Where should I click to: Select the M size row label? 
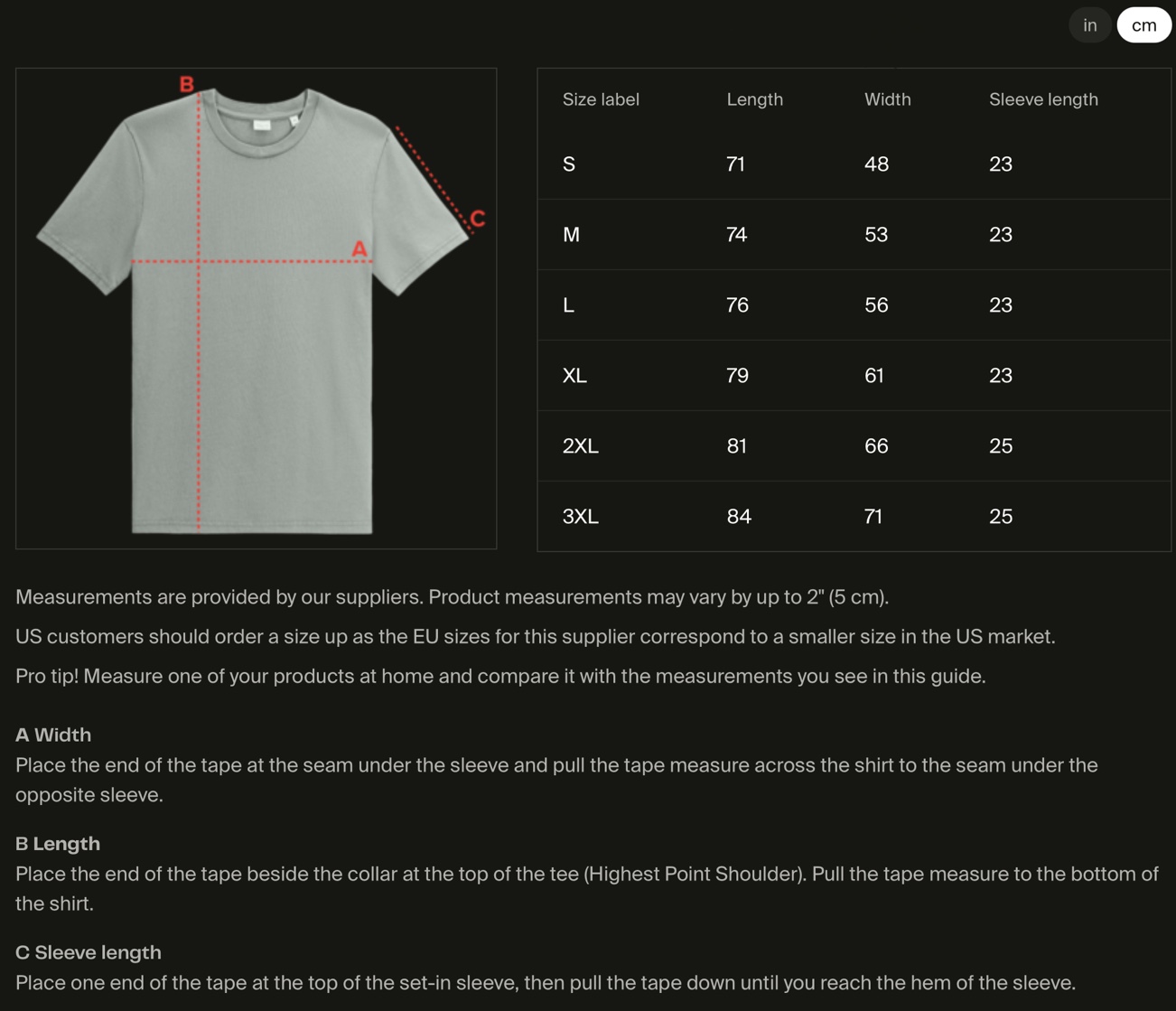(x=571, y=235)
